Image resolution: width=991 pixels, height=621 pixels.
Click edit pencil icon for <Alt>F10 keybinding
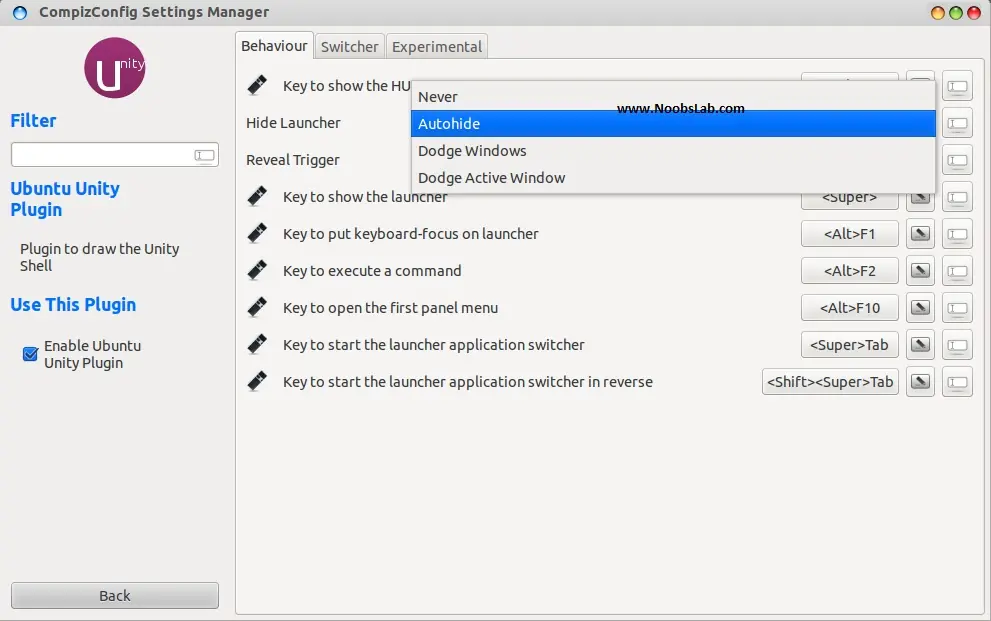point(920,308)
